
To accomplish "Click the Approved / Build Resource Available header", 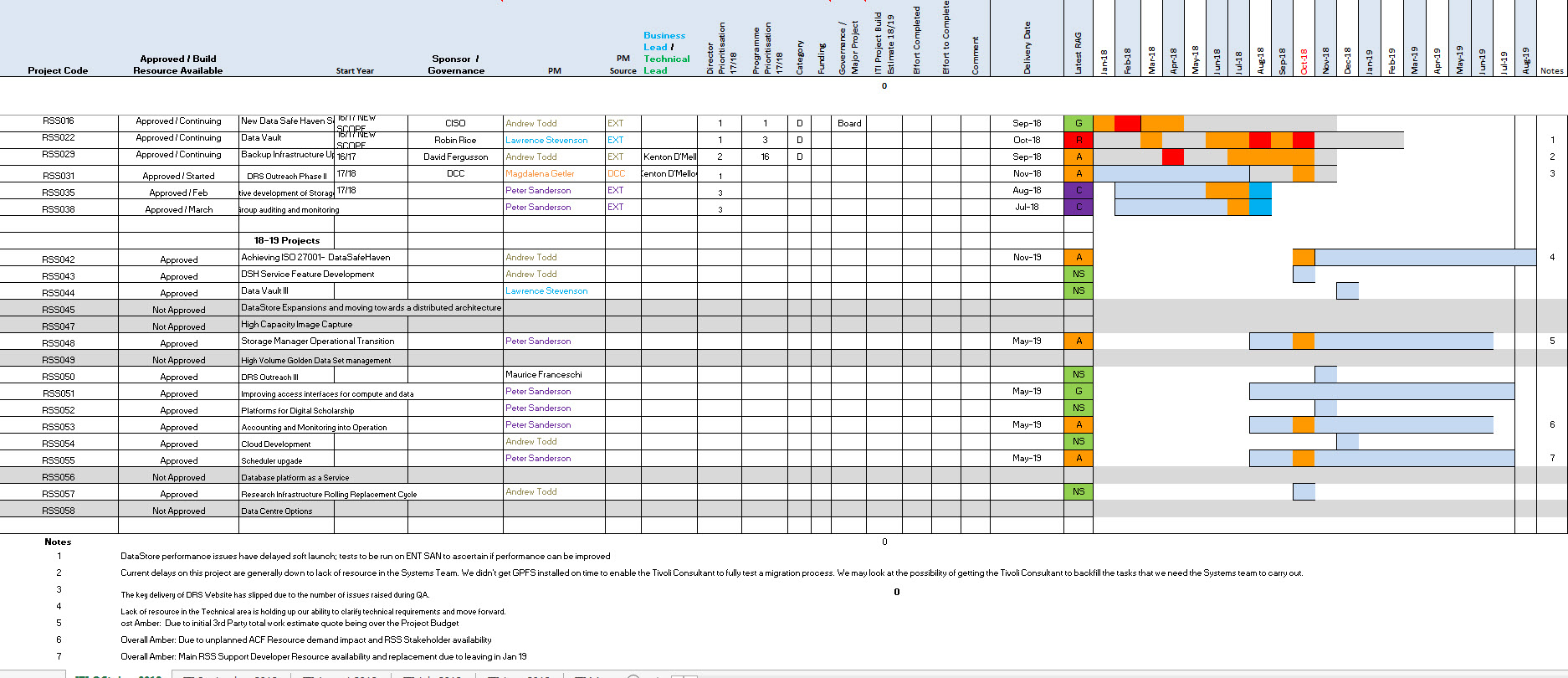I will (x=178, y=64).
